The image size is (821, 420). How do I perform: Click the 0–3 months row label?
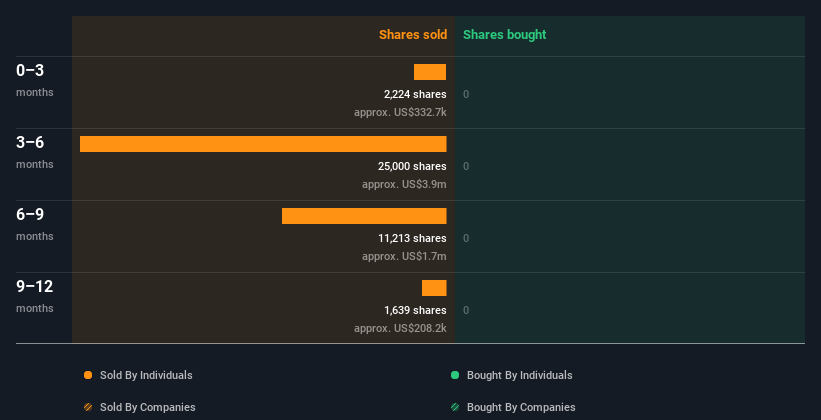[x=35, y=80]
